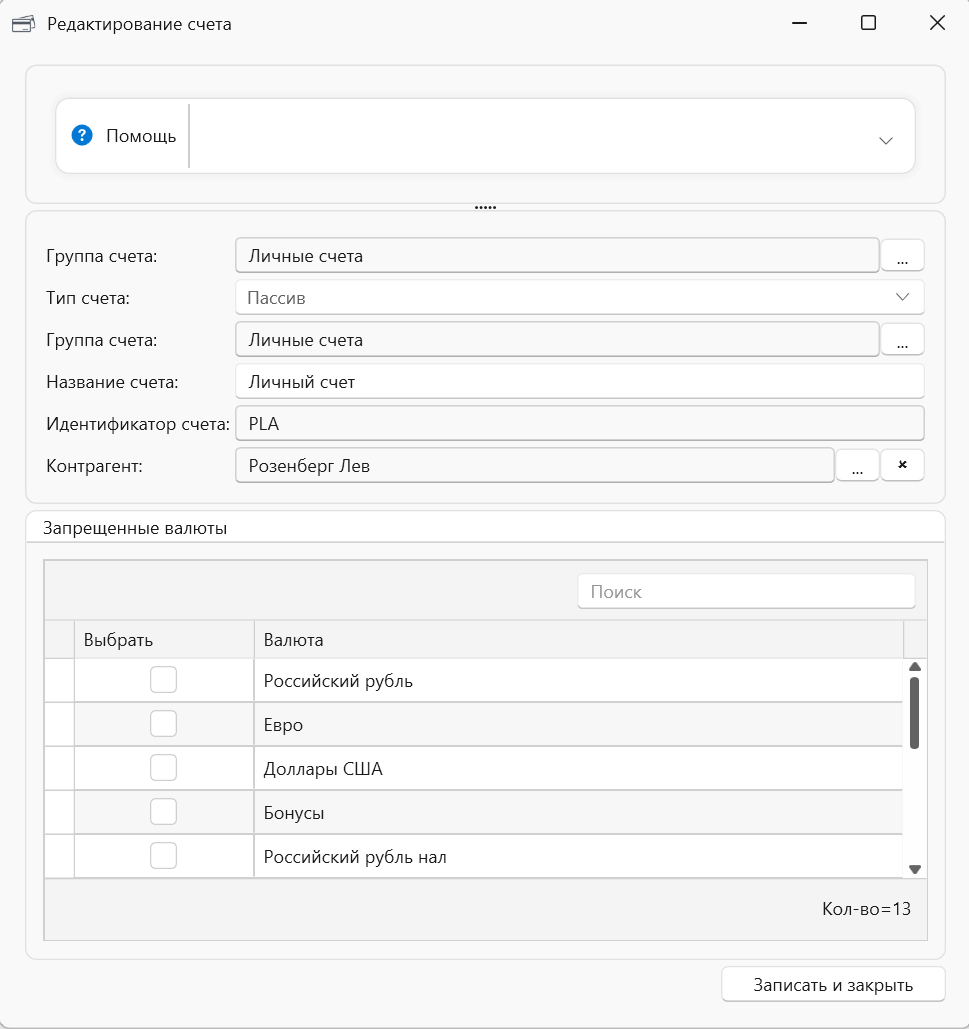Expand the Помощь help panel chevron

pyautogui.click(x=886, y=140)
